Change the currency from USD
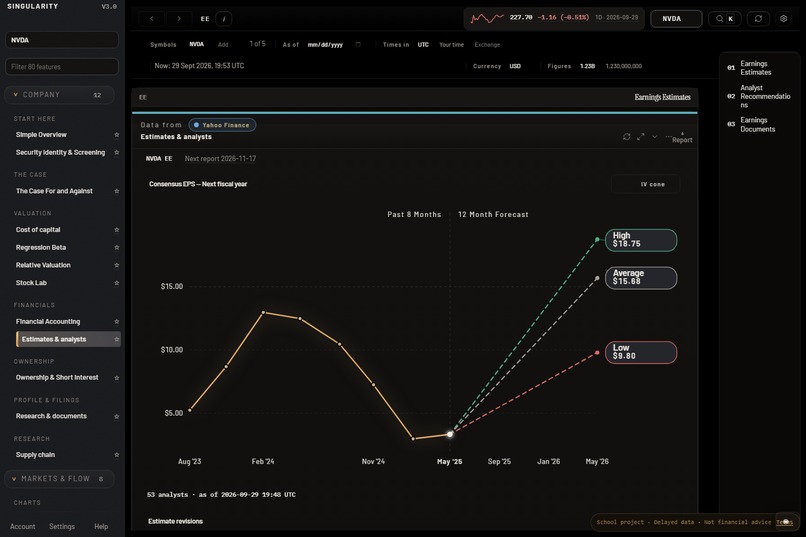806x537 pixels. 515,66
